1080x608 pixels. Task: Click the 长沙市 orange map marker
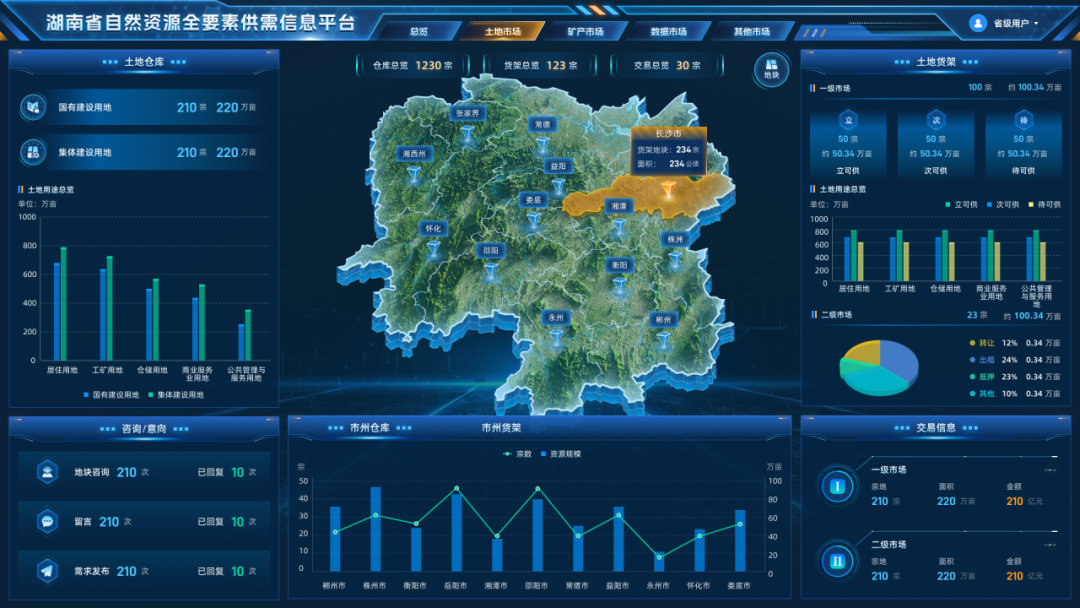point(667,189)
